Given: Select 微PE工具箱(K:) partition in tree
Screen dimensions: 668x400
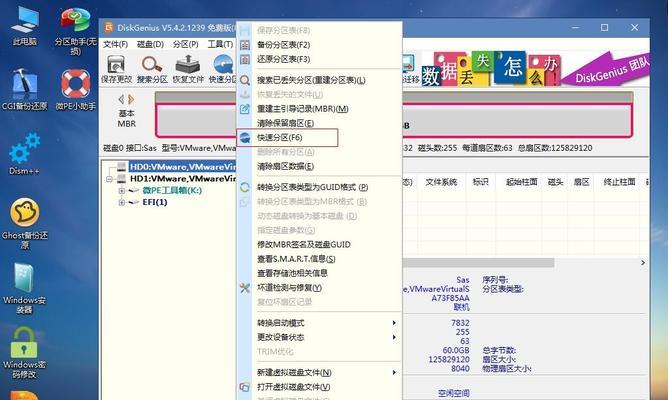Looking at the screenshot, I should (172, 190).
